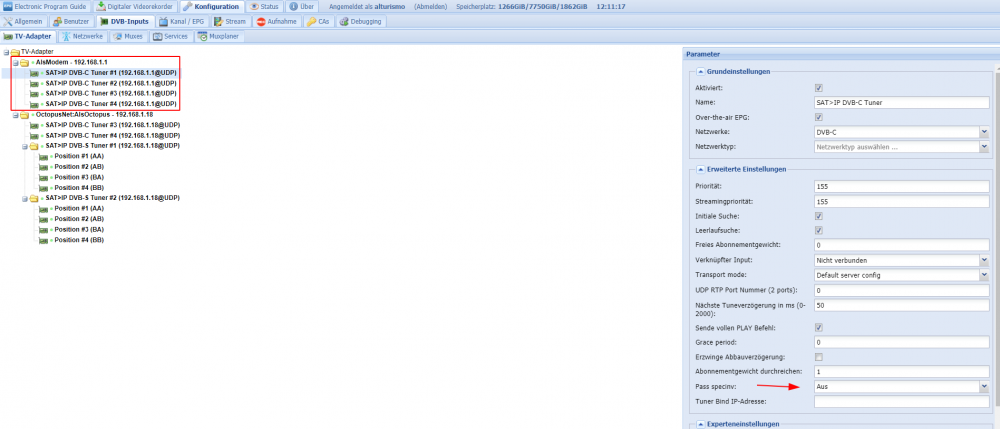Click tuner card icon of DVB-C Tuner #4 (192.168.1.1)
The height and width of the screenshot is (429, 1000).
pos(34,104)
